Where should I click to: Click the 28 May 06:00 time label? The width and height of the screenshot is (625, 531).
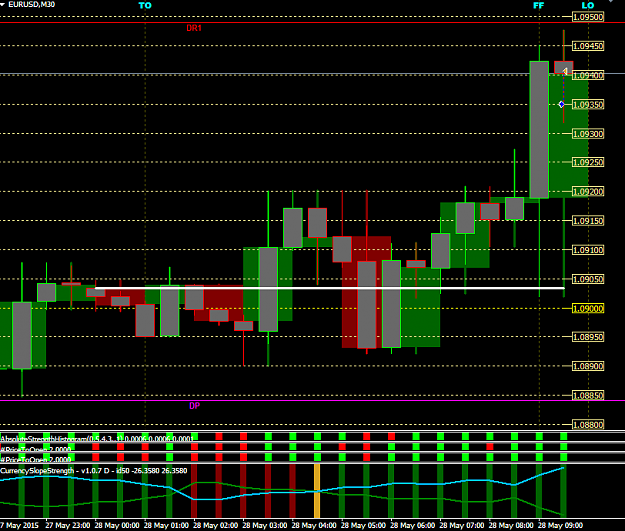413,525
